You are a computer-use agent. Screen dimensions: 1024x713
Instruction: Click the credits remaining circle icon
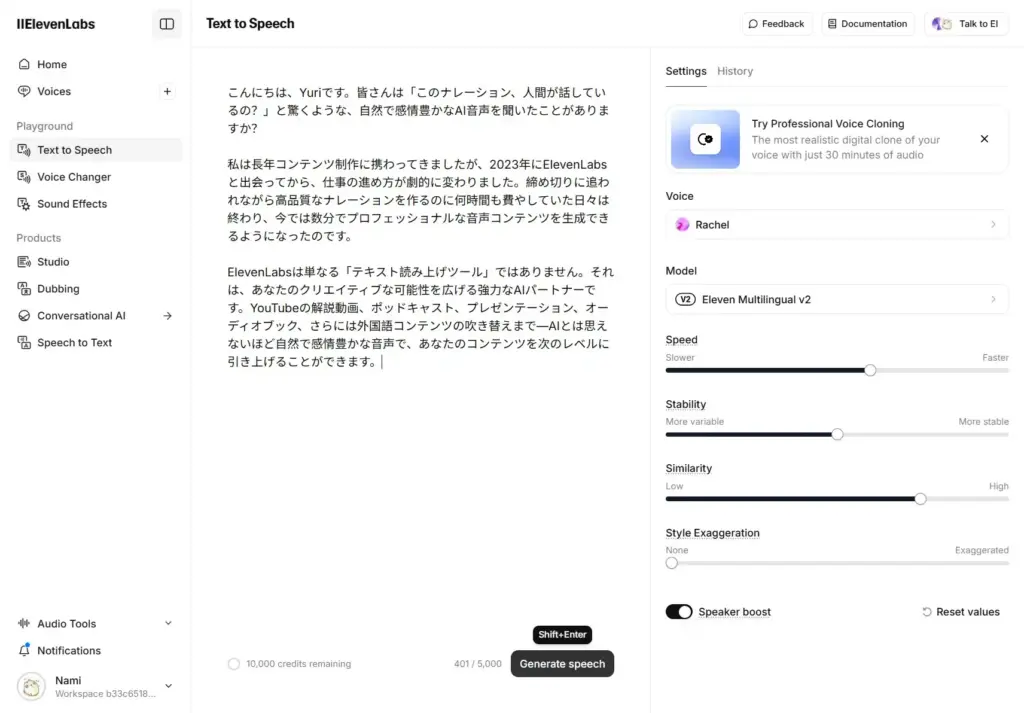tap(234, 664)
